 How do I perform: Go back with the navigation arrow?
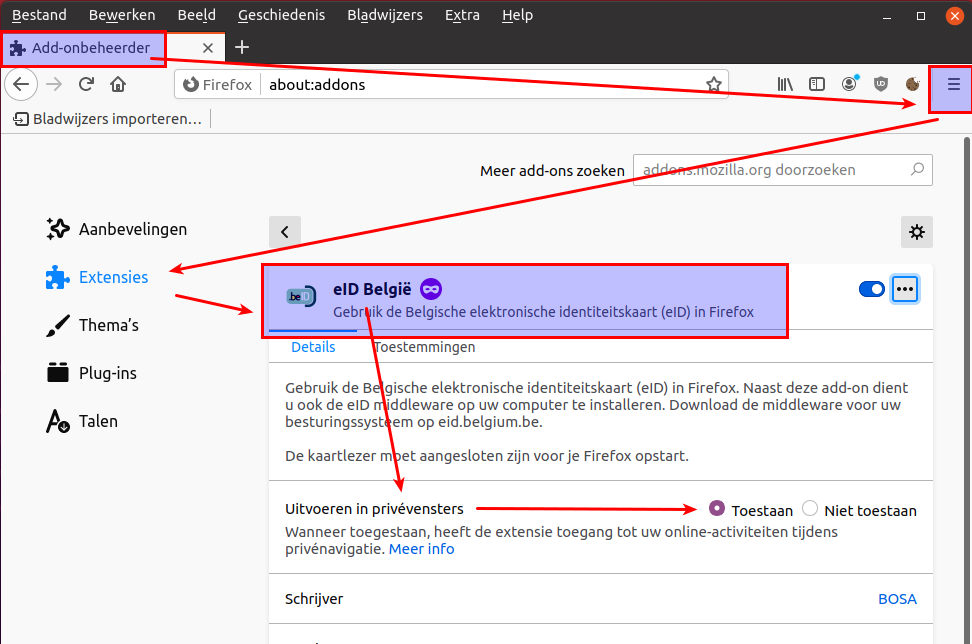click(21, 84)
